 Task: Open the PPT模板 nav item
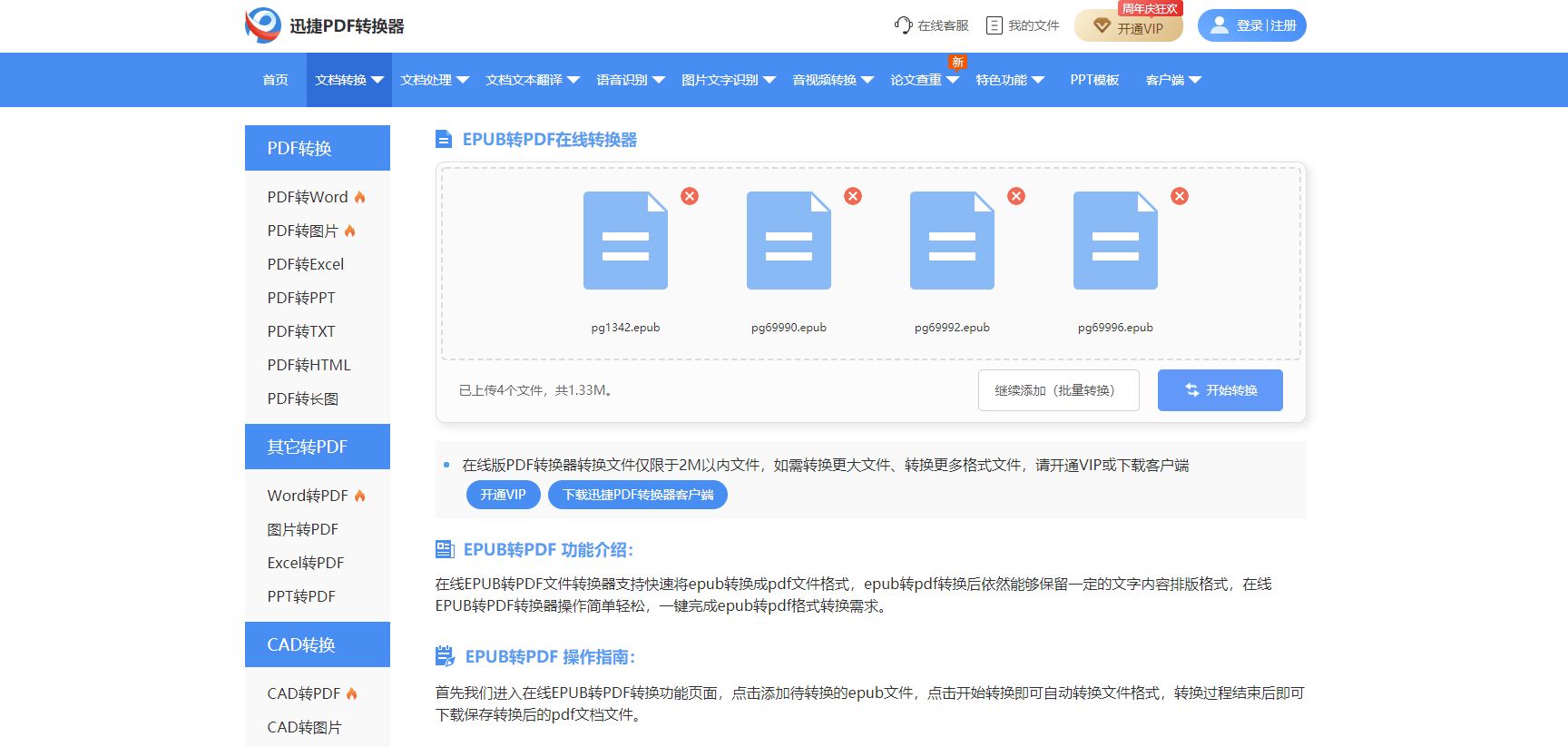point(1094,80)
